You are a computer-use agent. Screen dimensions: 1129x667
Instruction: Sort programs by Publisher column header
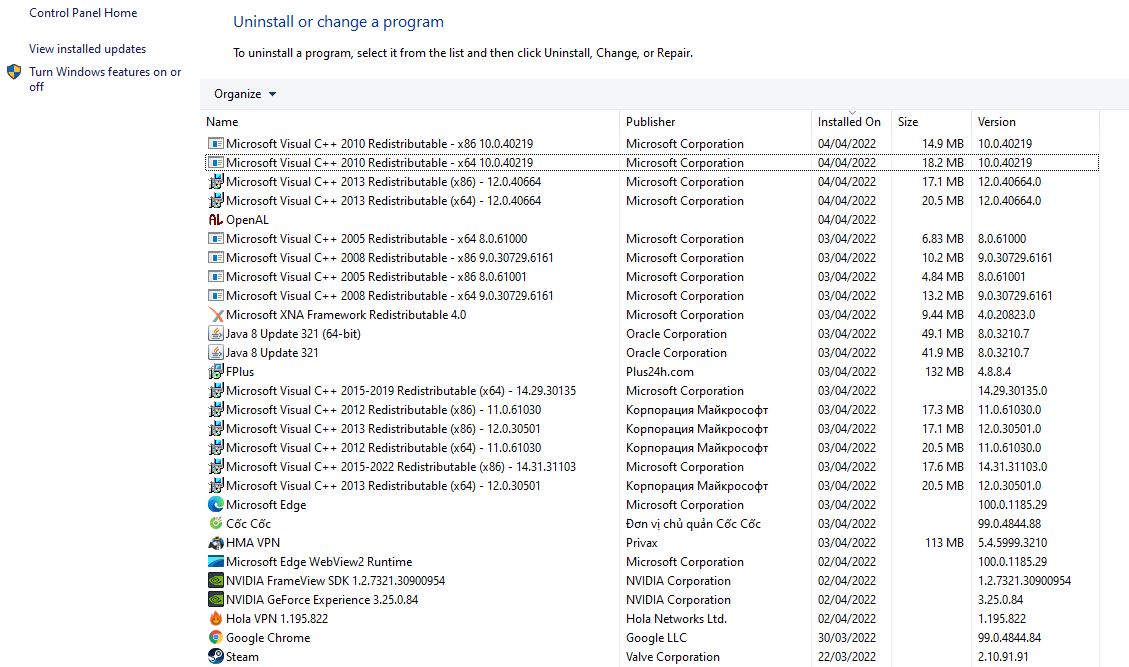point(651,122)
